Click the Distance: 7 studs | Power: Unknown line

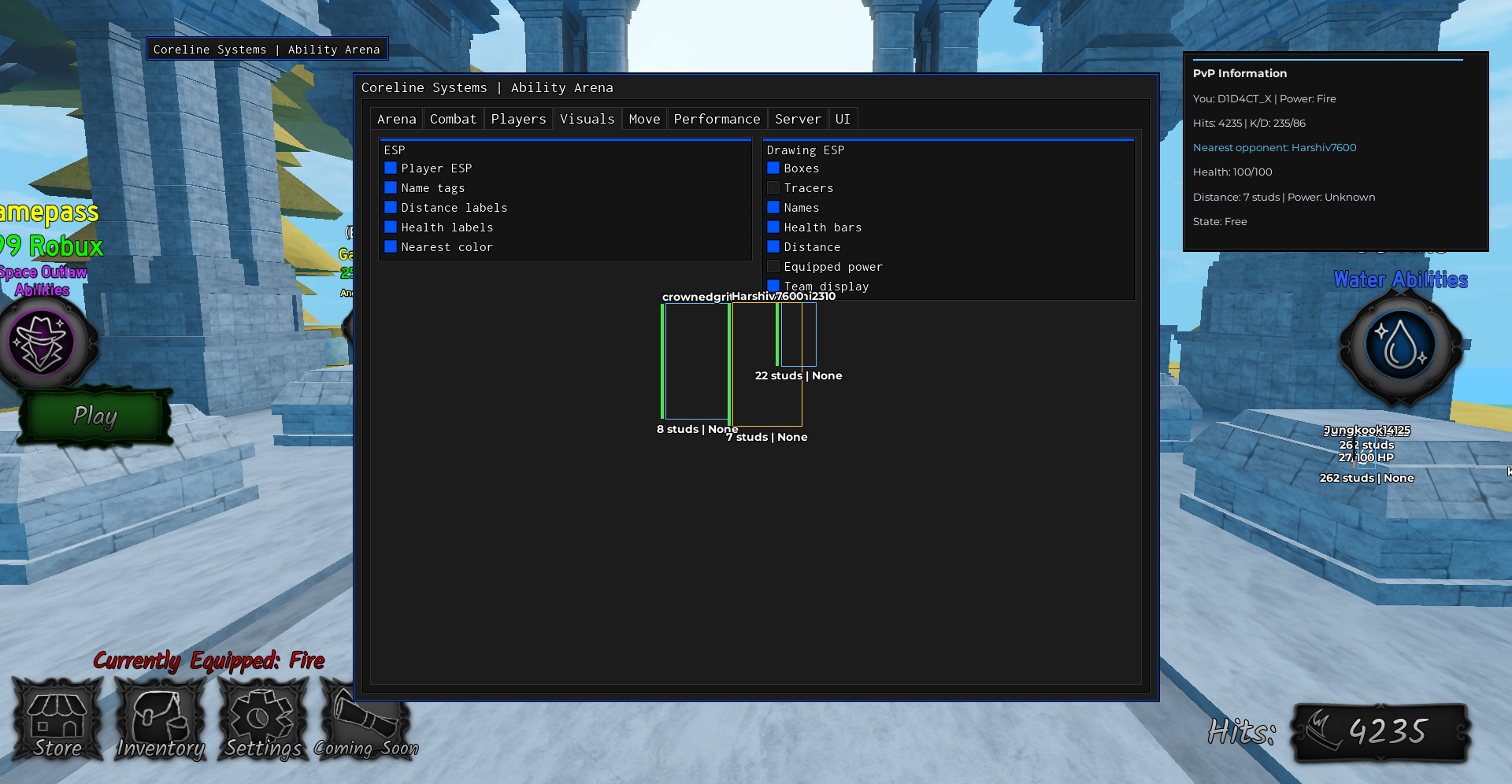[x=1284, y=197]
